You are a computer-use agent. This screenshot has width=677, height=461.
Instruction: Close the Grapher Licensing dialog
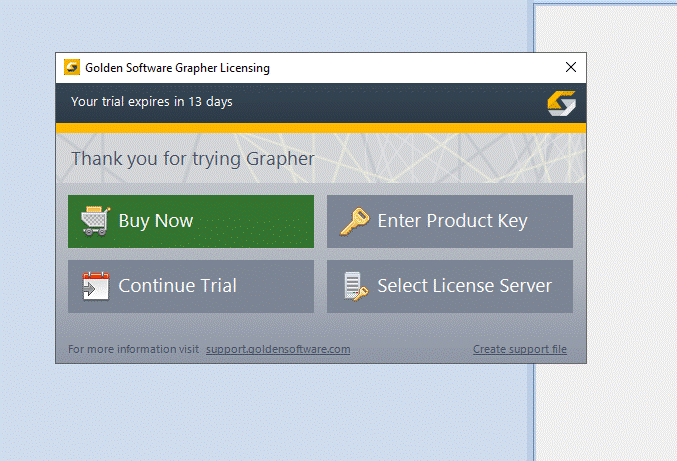point(570,68)
